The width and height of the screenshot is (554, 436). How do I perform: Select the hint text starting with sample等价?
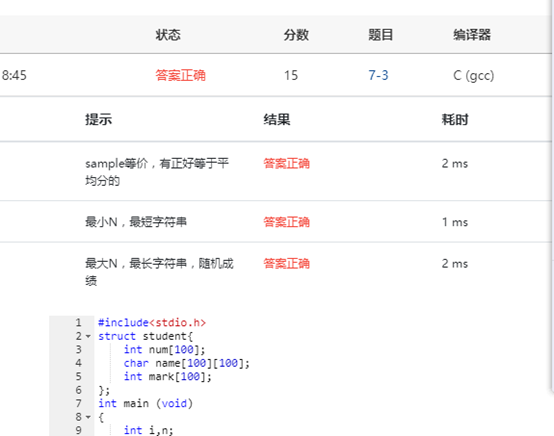tap(157, 172)
